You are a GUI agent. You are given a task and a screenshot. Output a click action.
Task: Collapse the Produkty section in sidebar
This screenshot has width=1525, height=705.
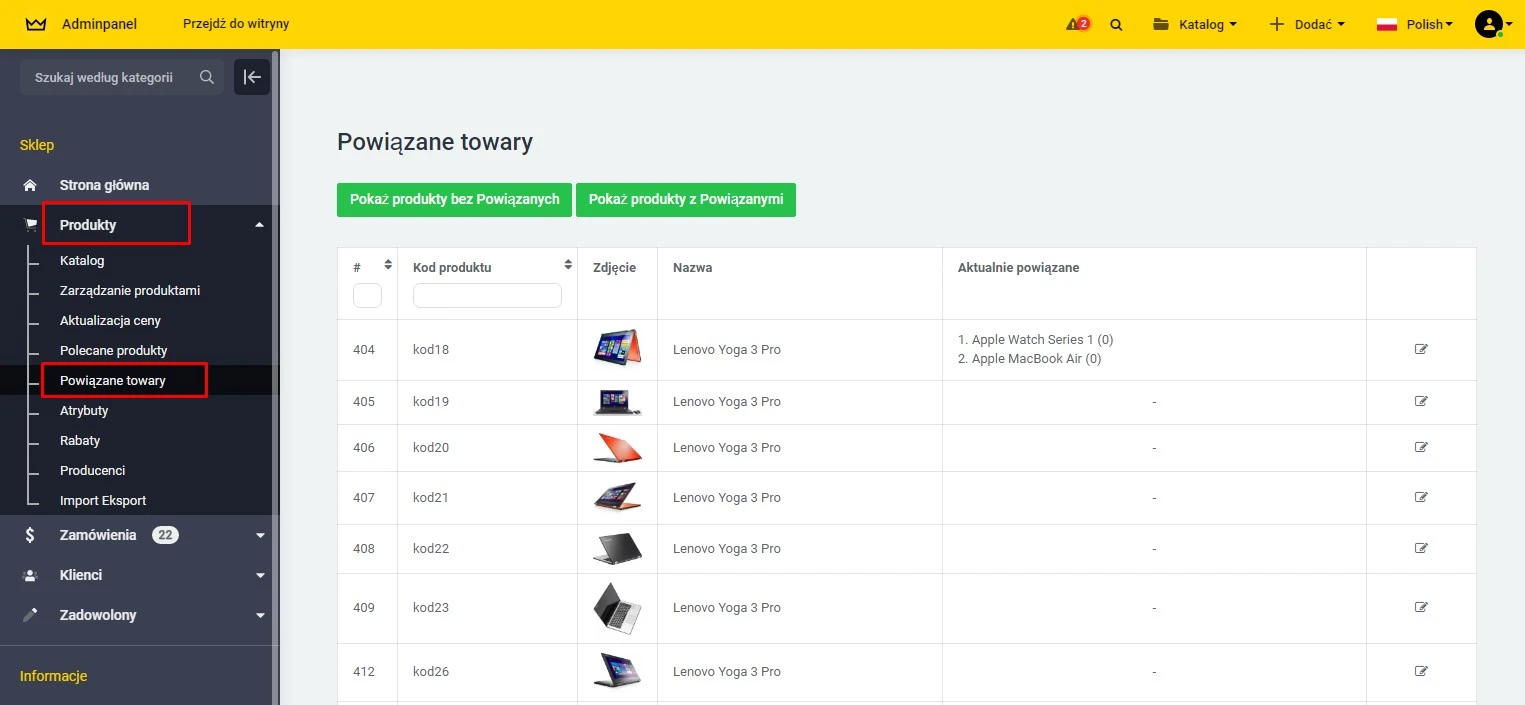click(259, 224)
